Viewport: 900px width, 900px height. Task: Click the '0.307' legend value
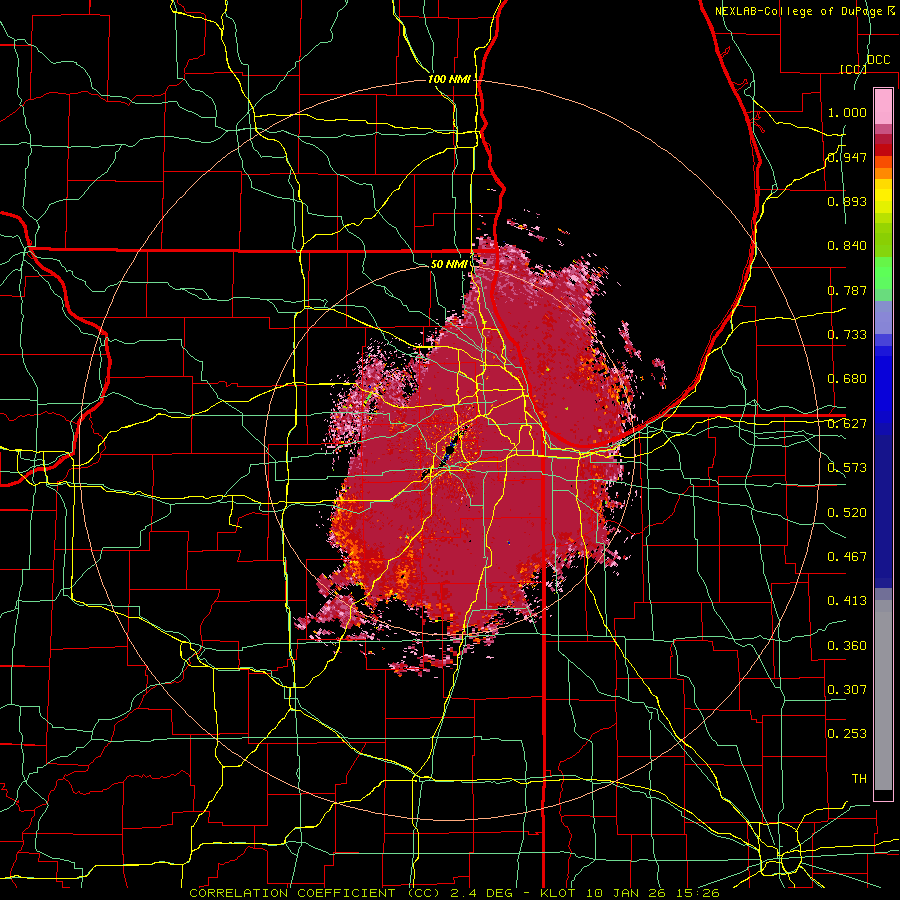tap(847, 689)
